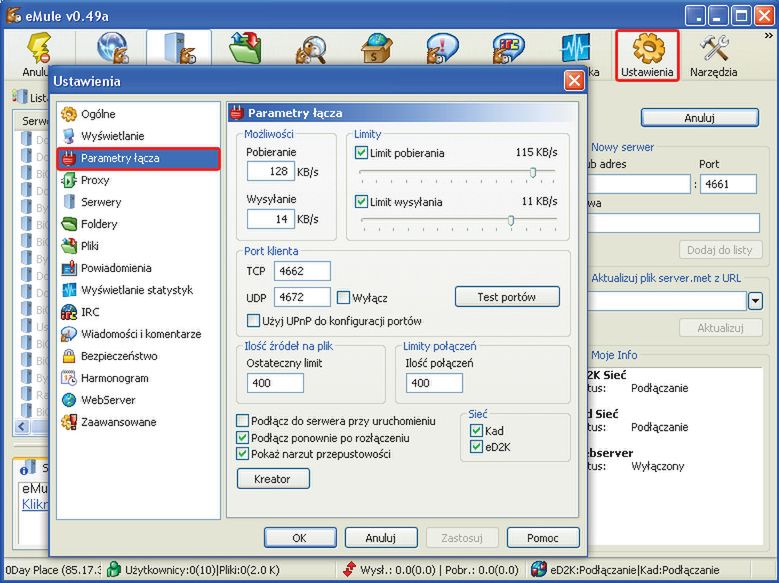This screenshot has height=583, width=779.
Task: Select Wiadomości i komentarze category
Action: pyautogui.click(x=138, y=333)
